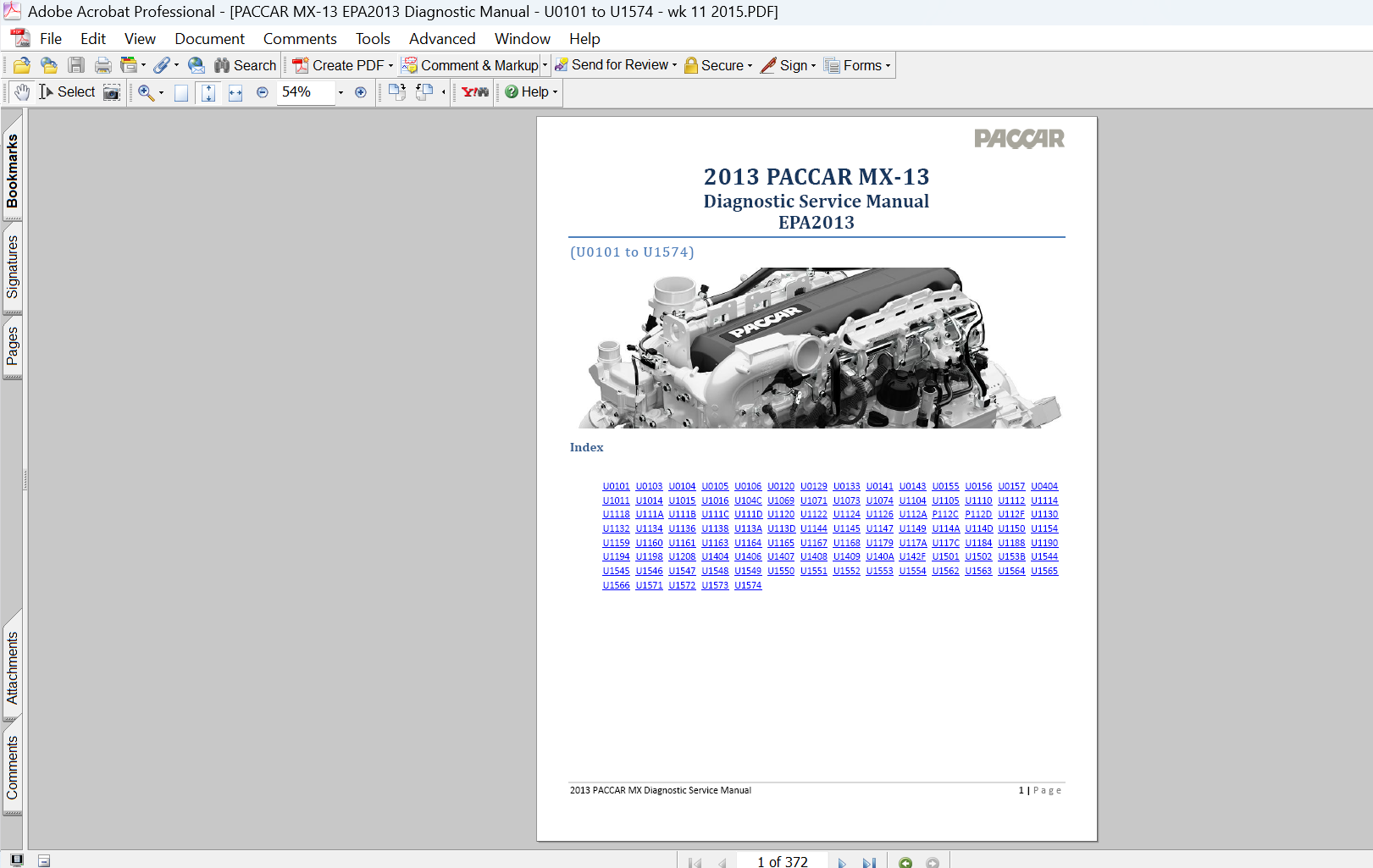Open the Create PDF dropdown

[343, 65]
